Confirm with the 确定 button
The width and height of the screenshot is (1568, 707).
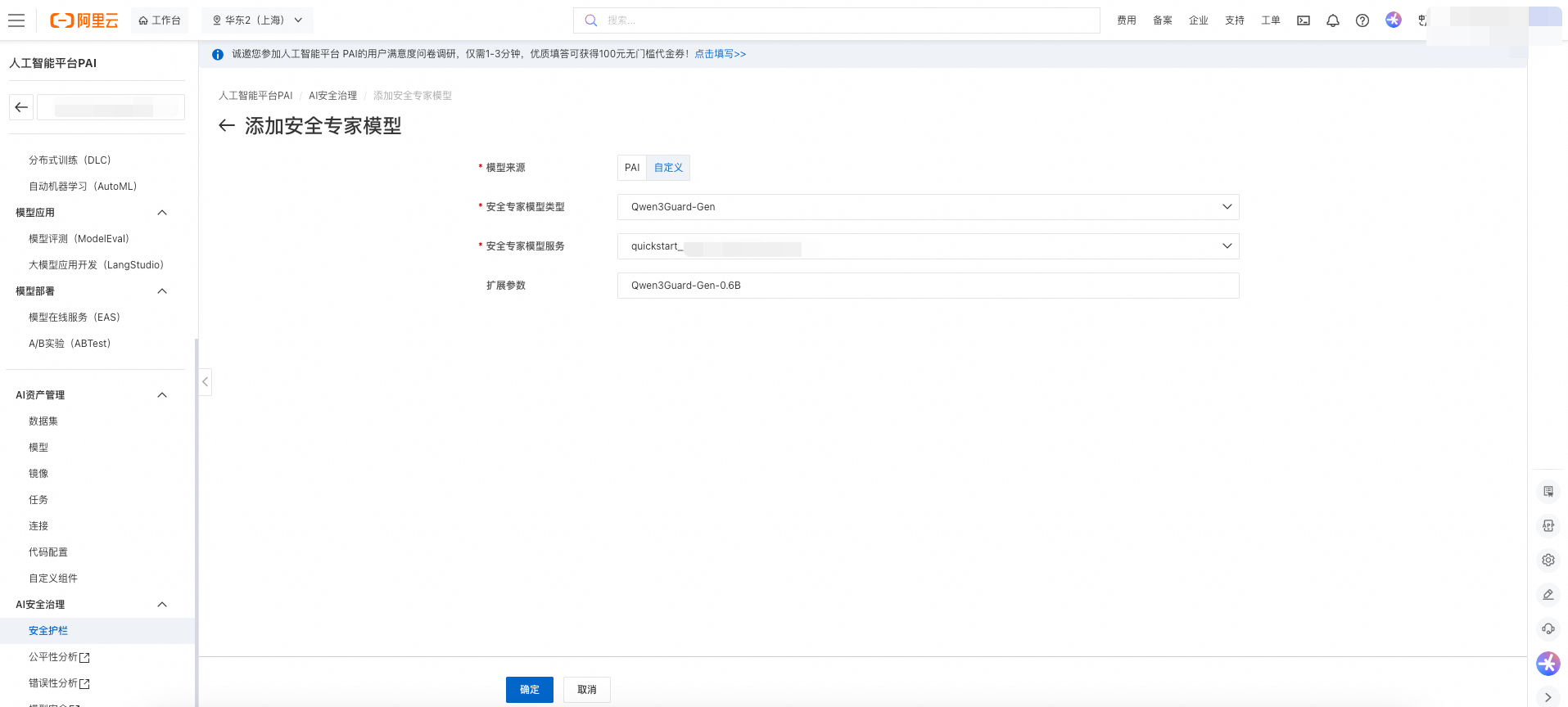coord(530,690)
